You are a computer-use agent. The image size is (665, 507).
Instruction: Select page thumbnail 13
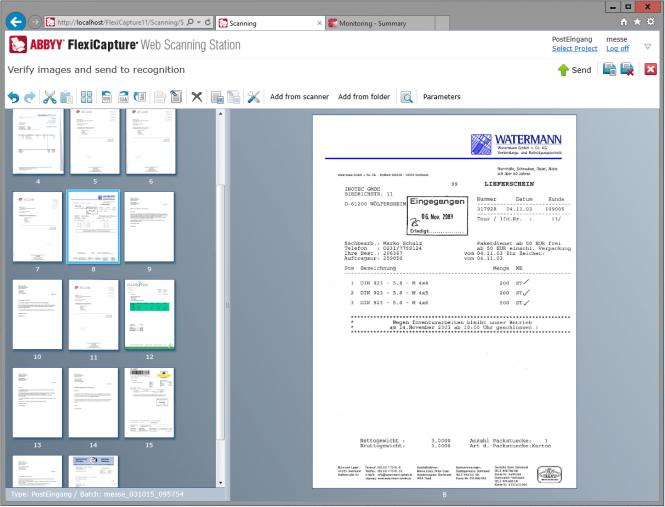coord(37,403)
